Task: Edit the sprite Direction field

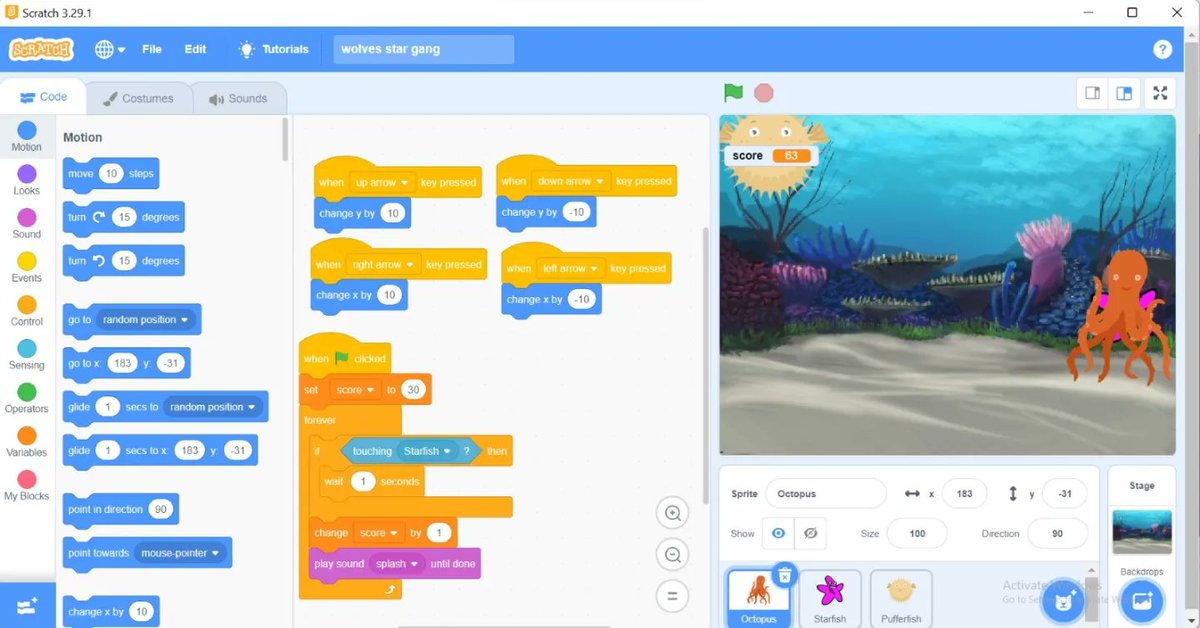Action: [x=1057, y=534]
